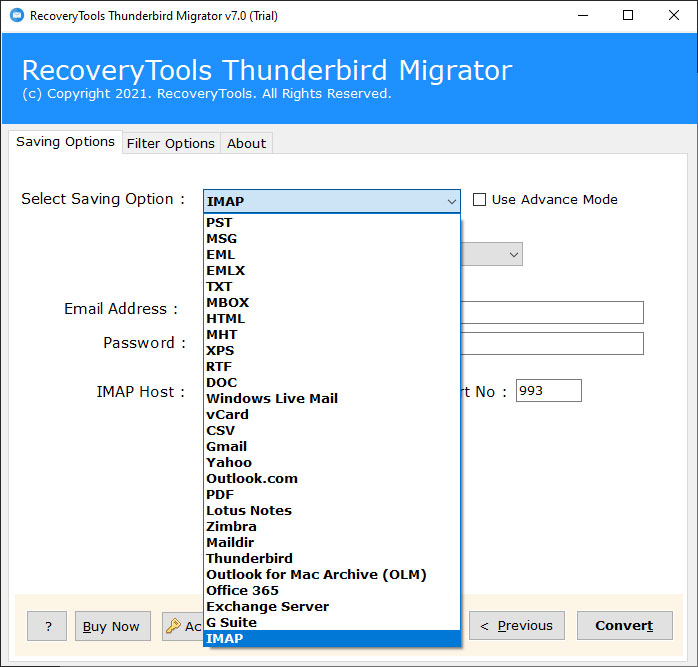Select MBOX as saving option

pyautogui.click(x=332, y=302)
